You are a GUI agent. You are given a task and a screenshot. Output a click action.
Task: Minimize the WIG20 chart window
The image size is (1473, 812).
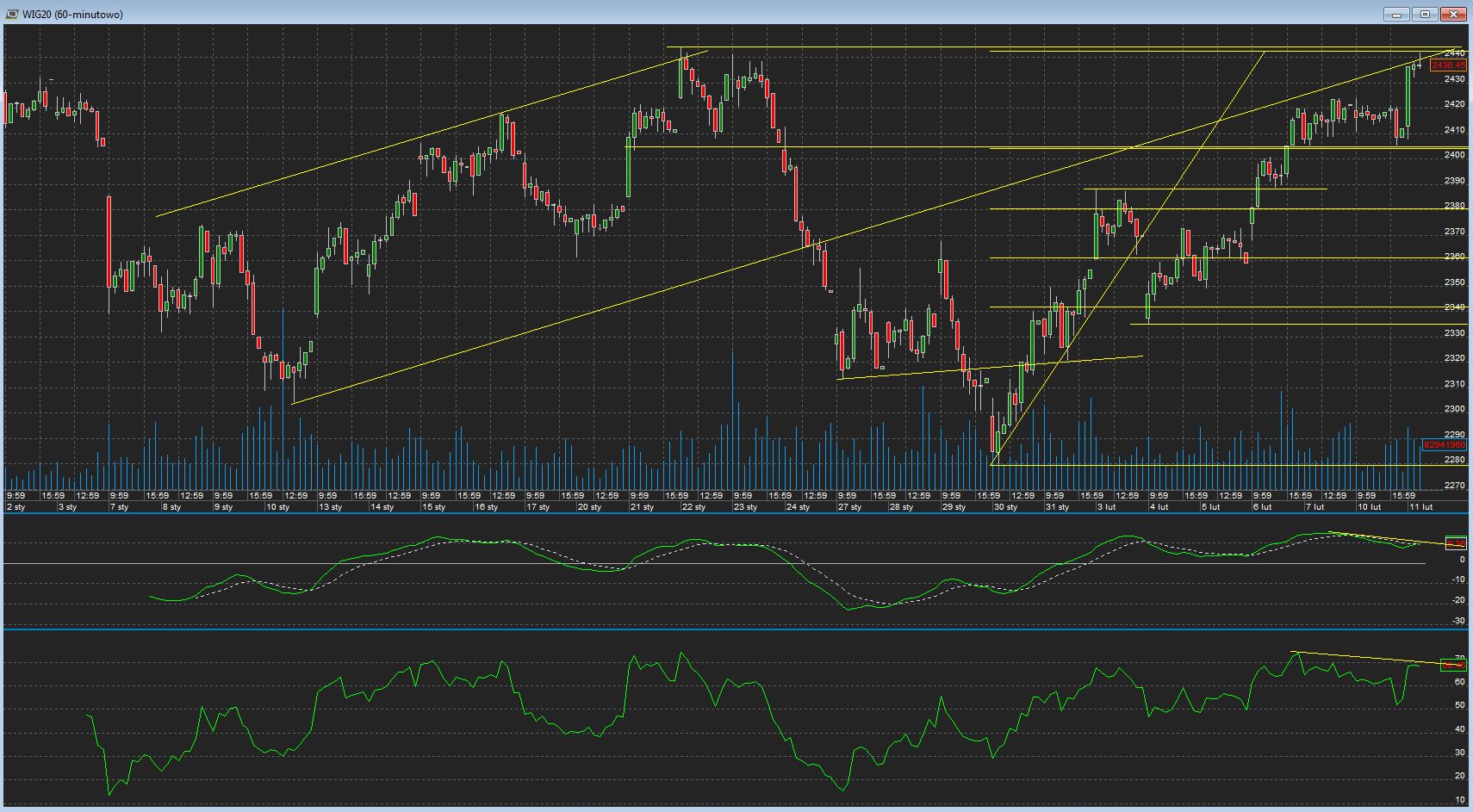[1396, 14]
